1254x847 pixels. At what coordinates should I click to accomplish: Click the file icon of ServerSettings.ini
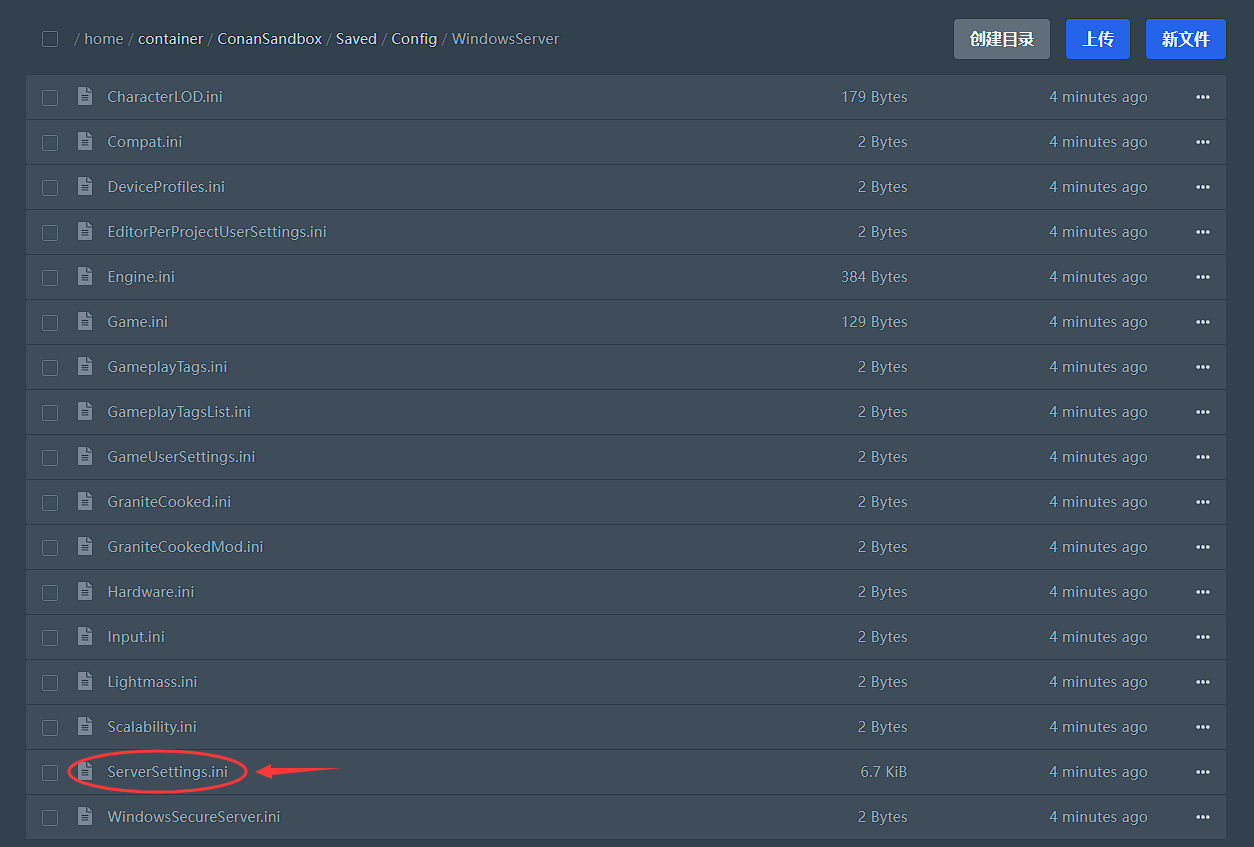pyautogui.click(x=85, y=771)
